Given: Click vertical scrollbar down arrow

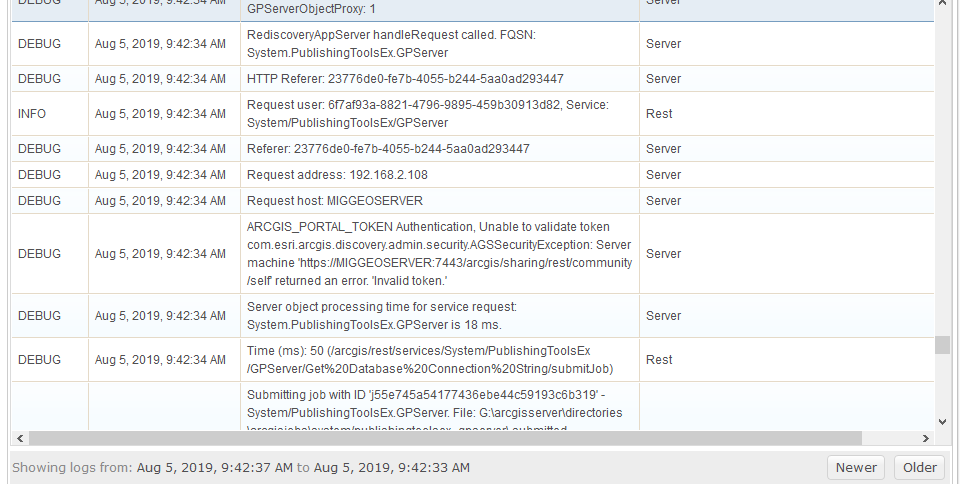Looking at the screenshot, I should 942,421.
